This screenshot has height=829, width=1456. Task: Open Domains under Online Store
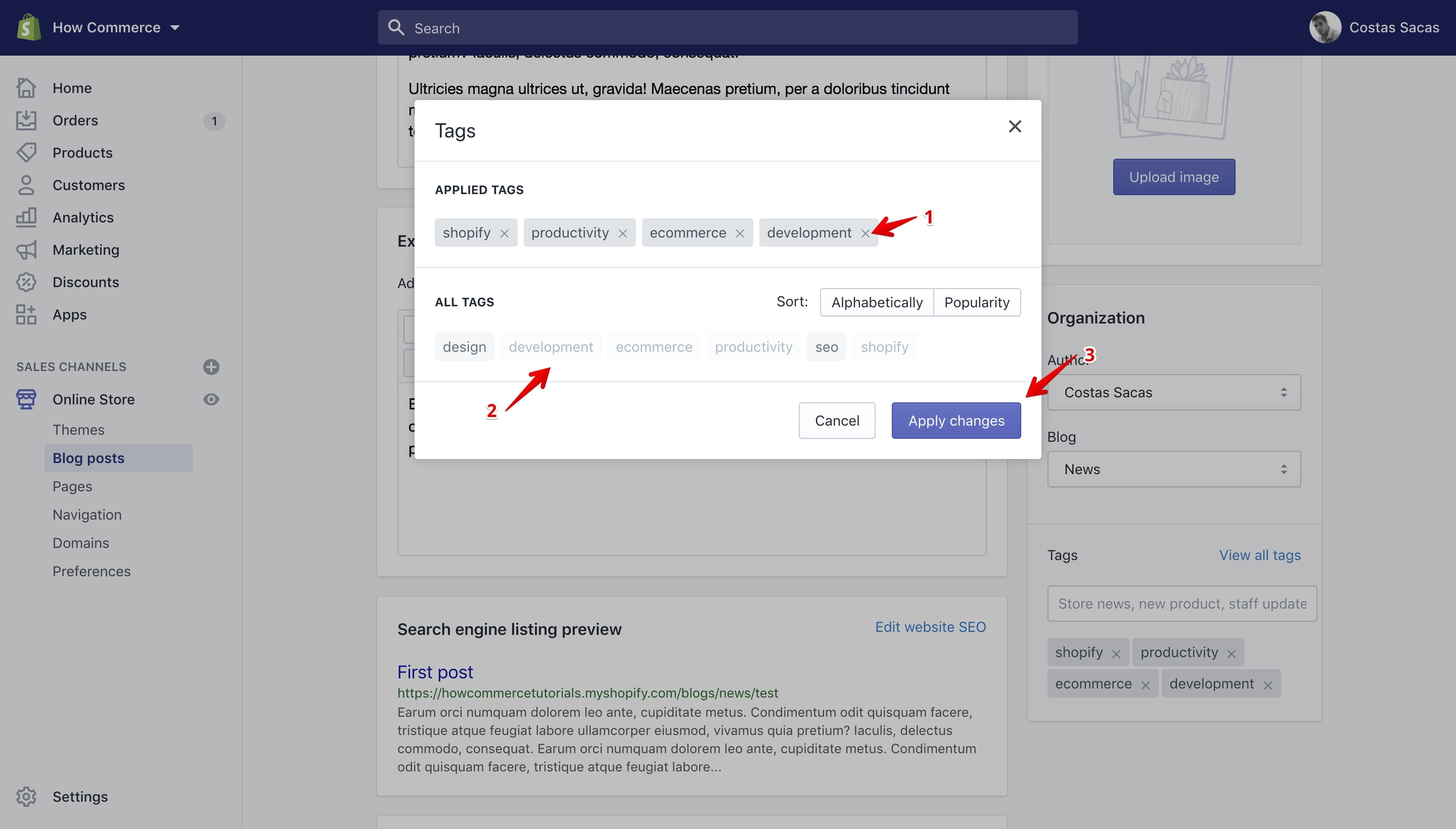(x=81, y=542)
